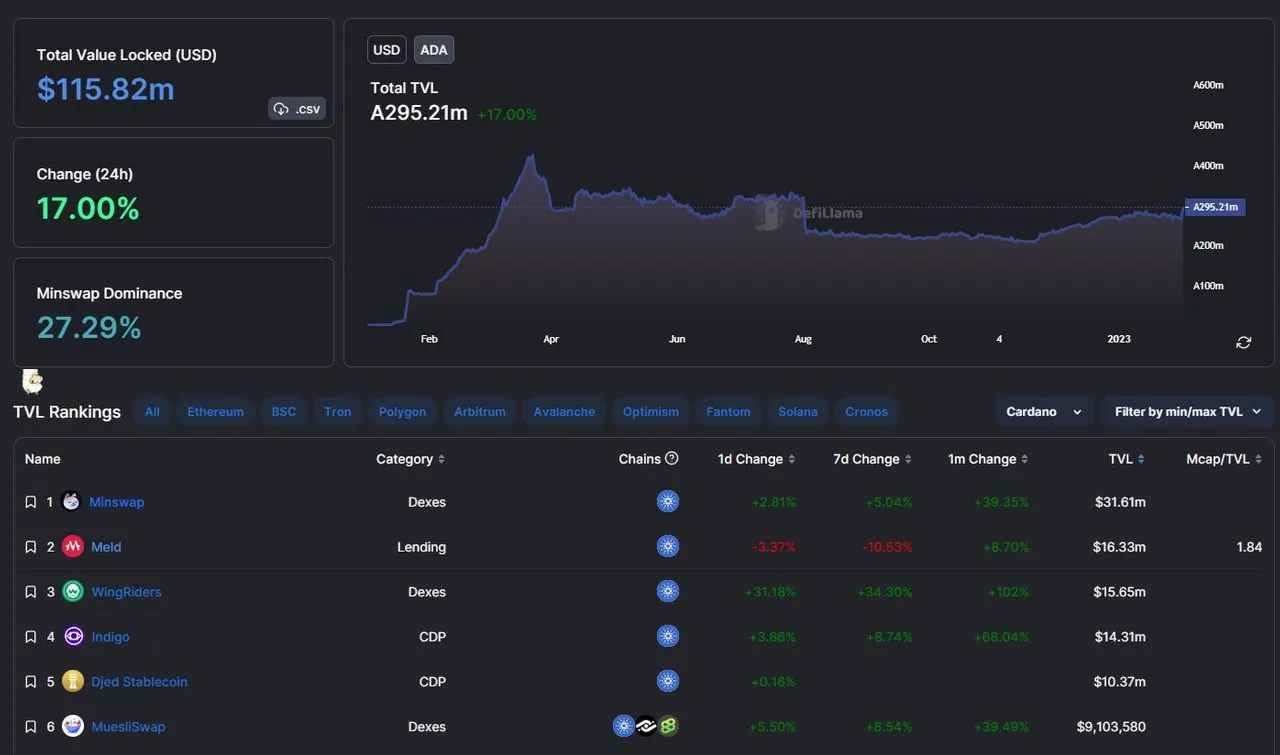Open the WingRiders protocol page

[126, 592]
